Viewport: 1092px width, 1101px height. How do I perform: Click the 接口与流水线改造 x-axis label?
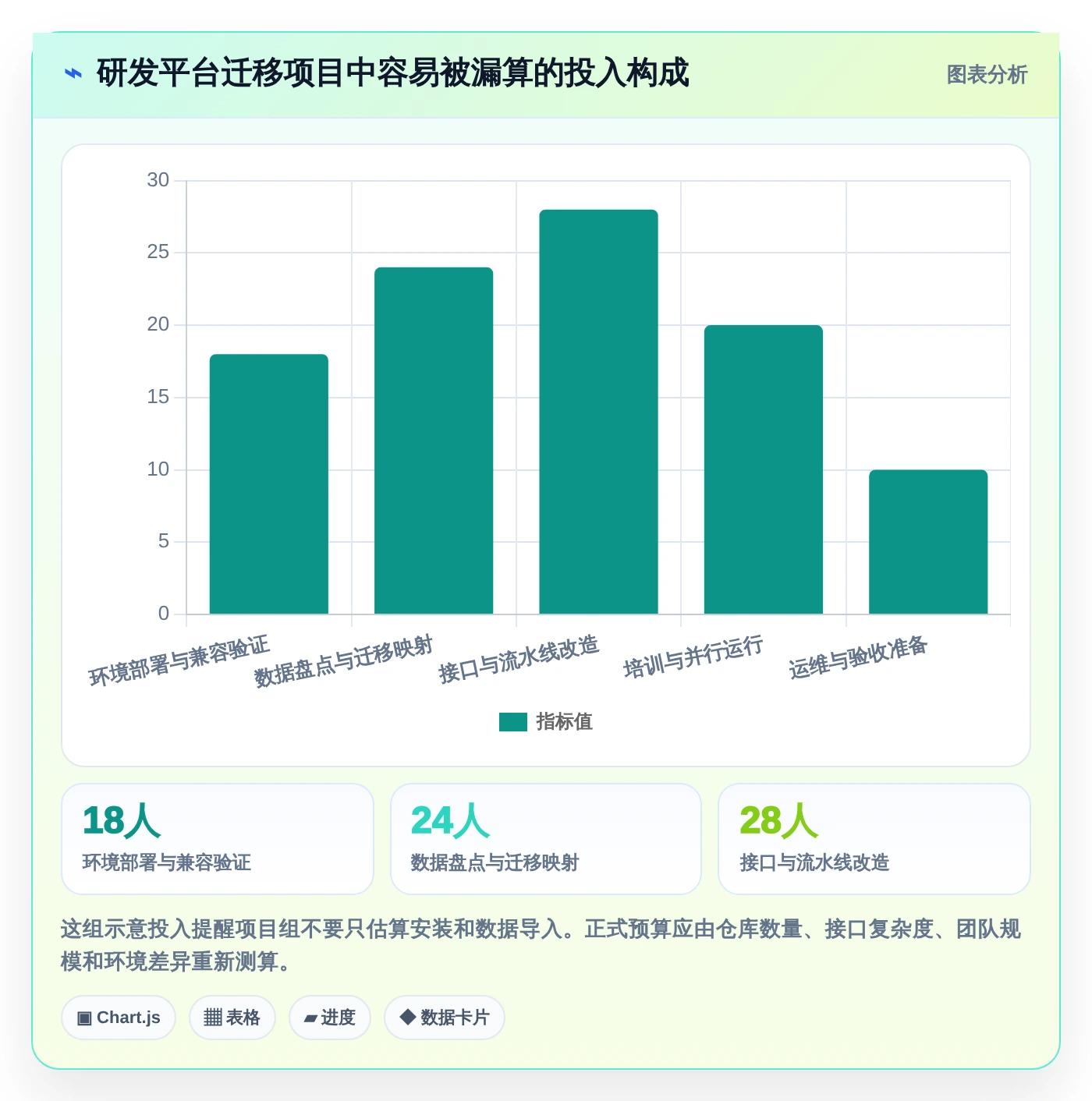(x=519, y=659)
